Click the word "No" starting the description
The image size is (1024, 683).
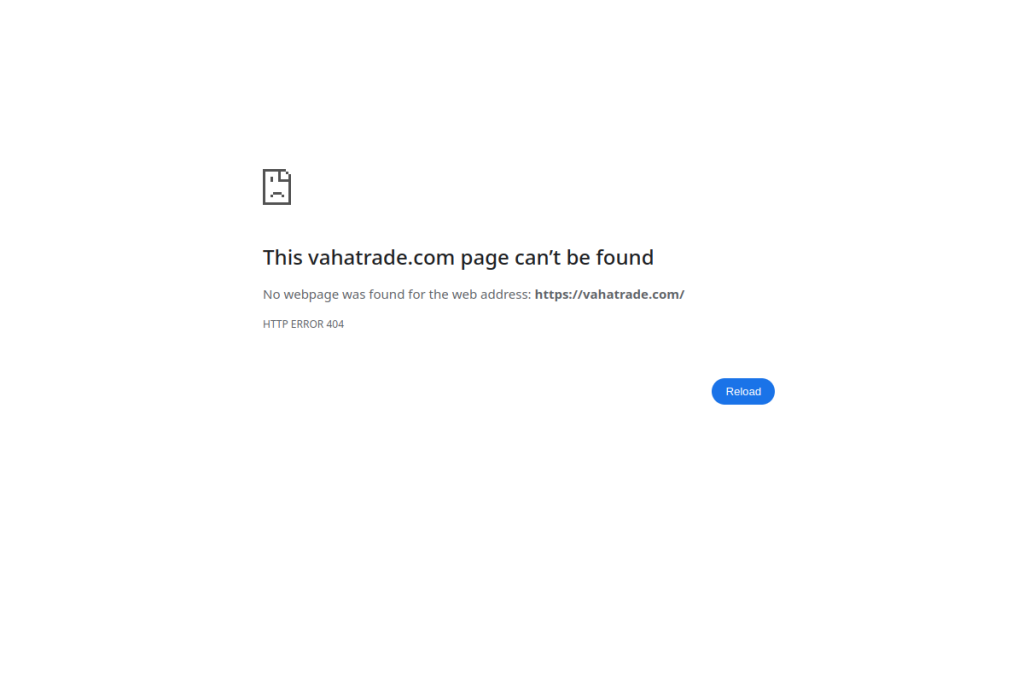[271, 294]
